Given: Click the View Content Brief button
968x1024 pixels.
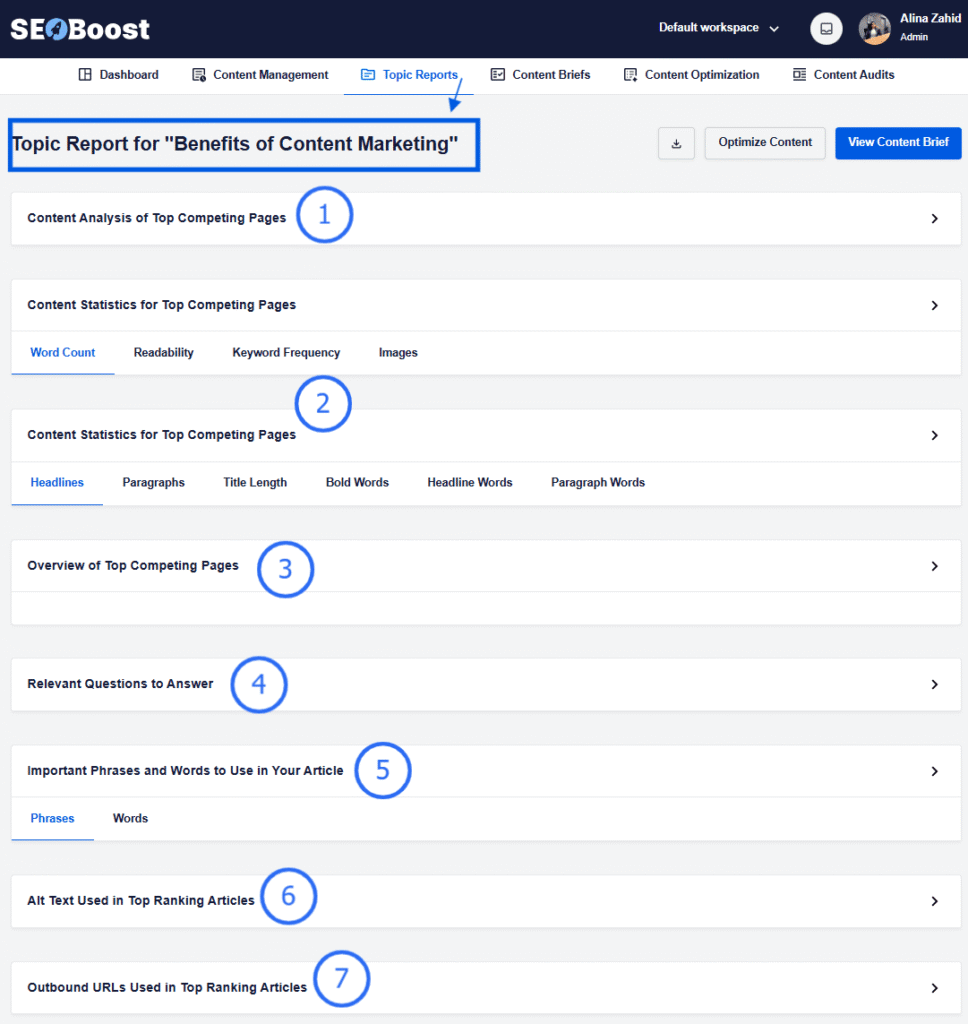Looking at the screenshot, I should coord(897,143).
